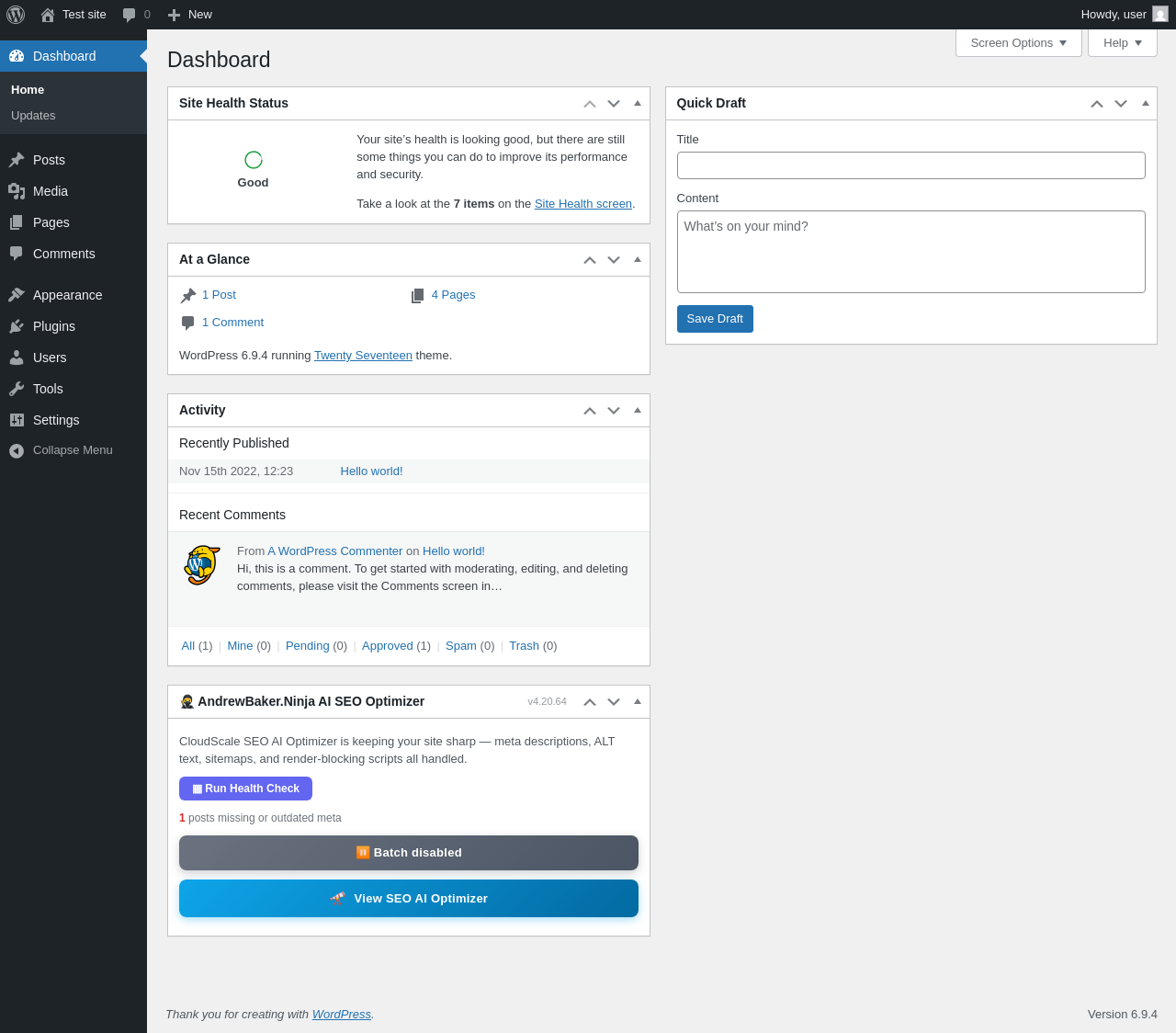Move At a Glance widget down
The width and height of the screenshot is (1176, 1033).
click(x=614, y=260)
